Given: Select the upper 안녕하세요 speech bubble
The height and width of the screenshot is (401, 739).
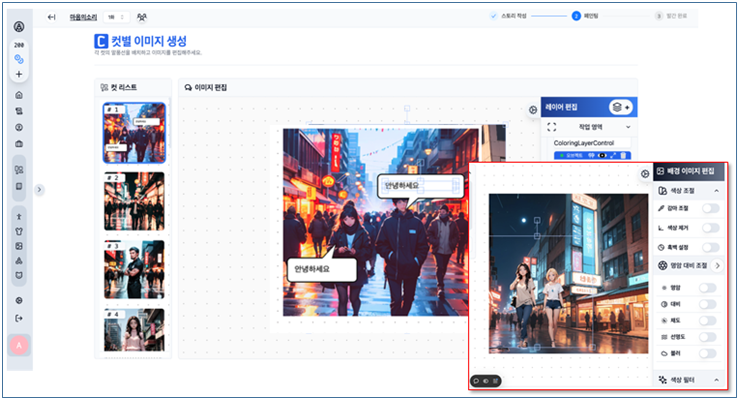Looking at the screenshot, I should (420, 186).
